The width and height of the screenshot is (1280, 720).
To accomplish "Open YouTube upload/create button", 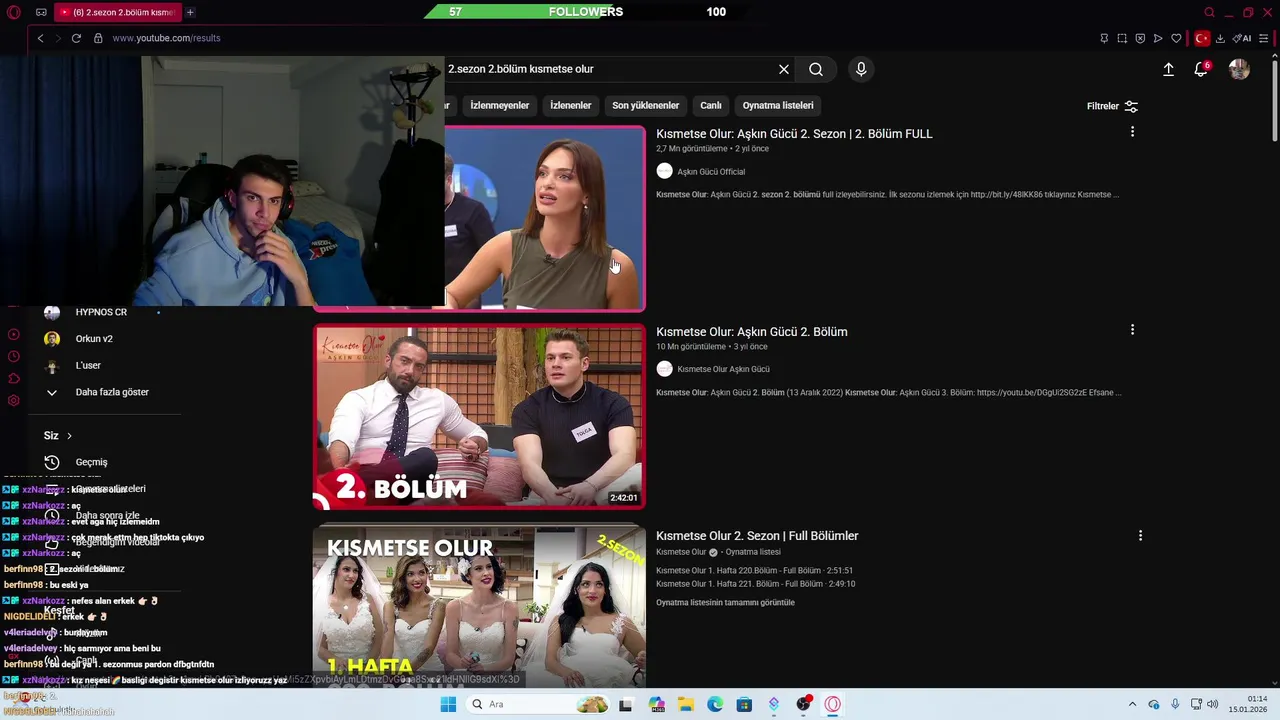I will point(1168,69).
